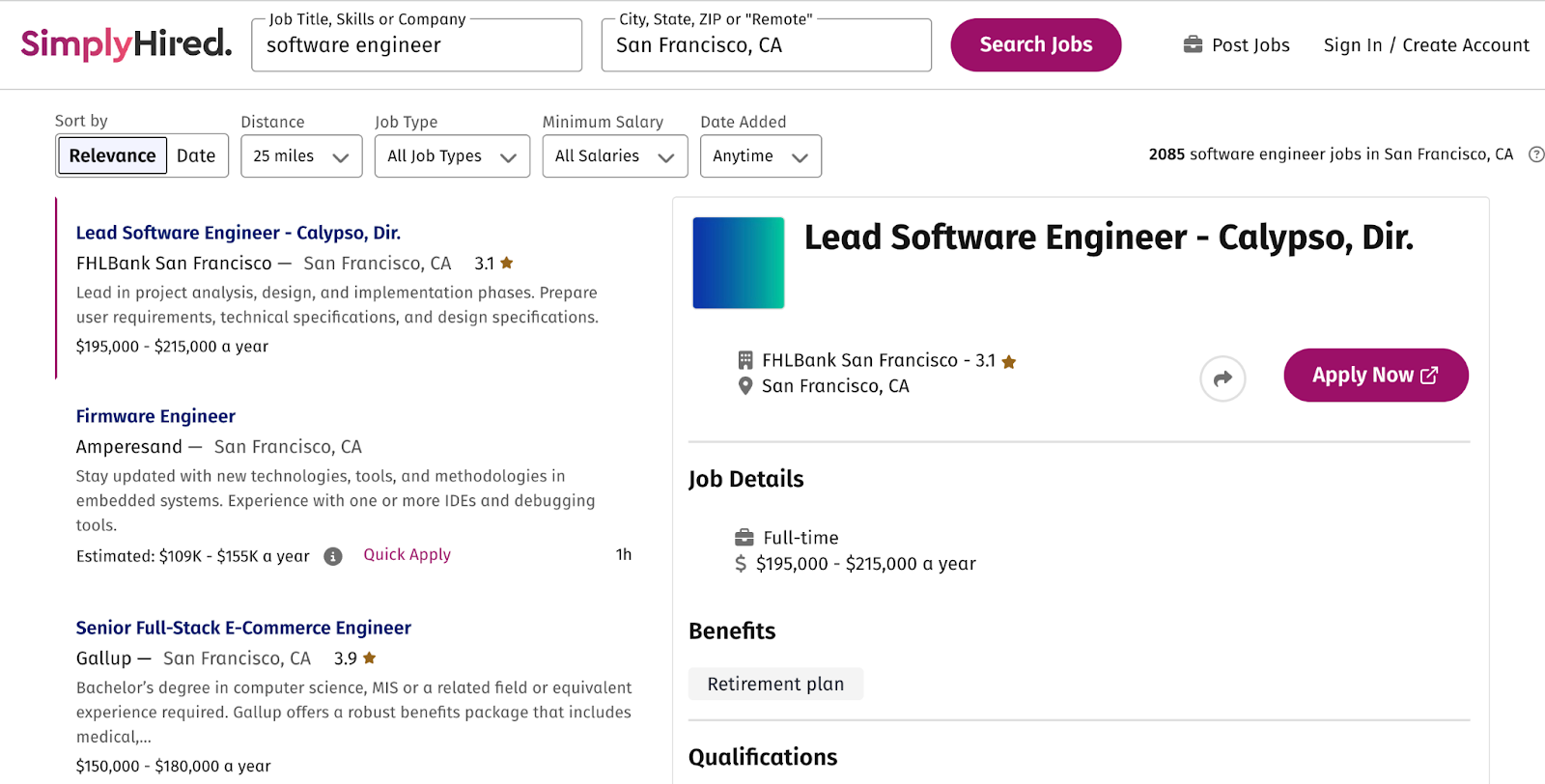Expand the All Job Types dropdown
Image resolution: width=1545 pixels, height=784 pixels.
(x=452, y=156)
